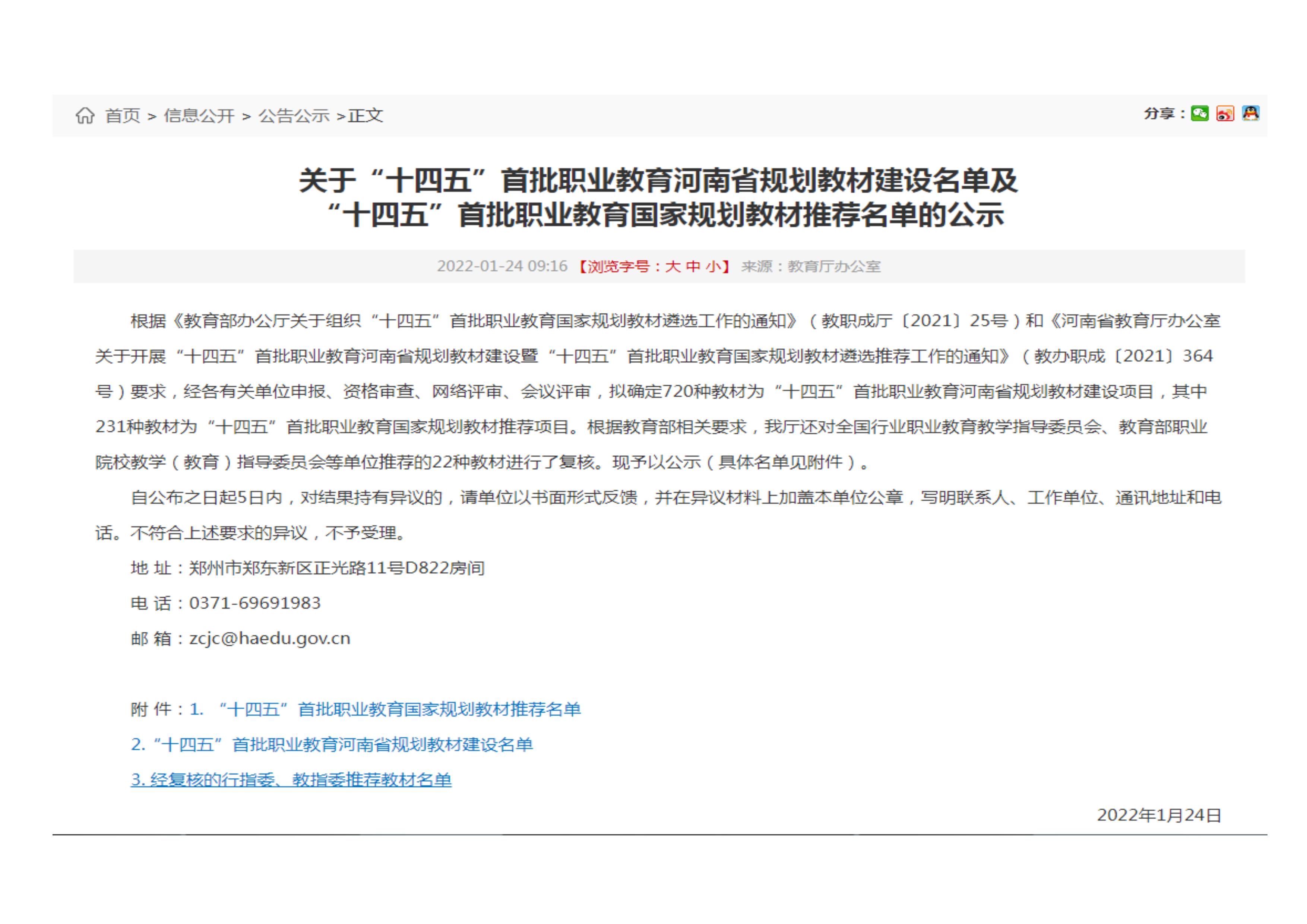The height and width of the screenshot is (924, 1307).
Task: Click the 正文 breadcrumb label
Action: point(365,115)
